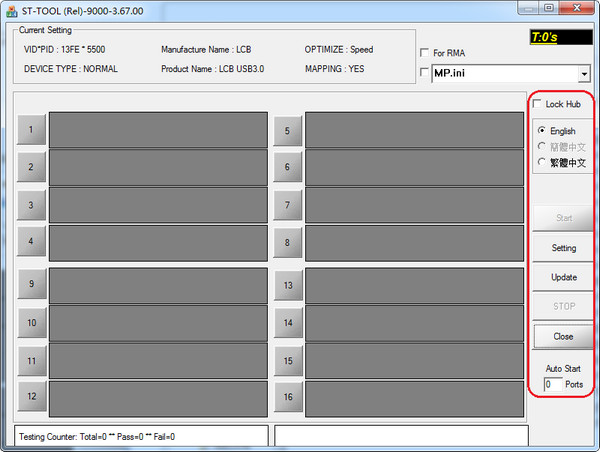This screenshot has width=600, height=452.
Task: Click port button 6
Action: click(288, 167)
